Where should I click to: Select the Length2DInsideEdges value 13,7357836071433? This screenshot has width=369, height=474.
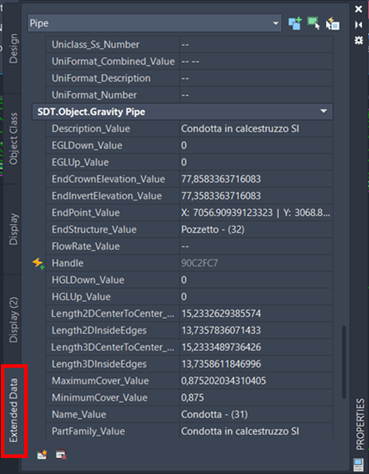point(256,330)
